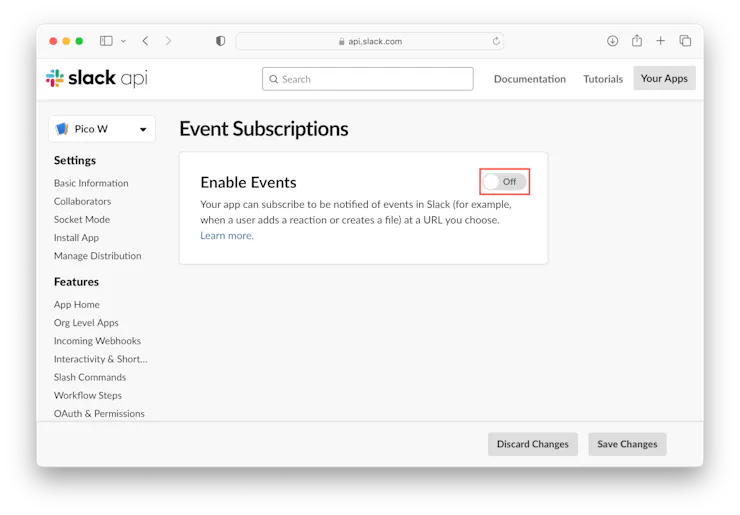Expand the sidebar options chevron in Safari

123,41
